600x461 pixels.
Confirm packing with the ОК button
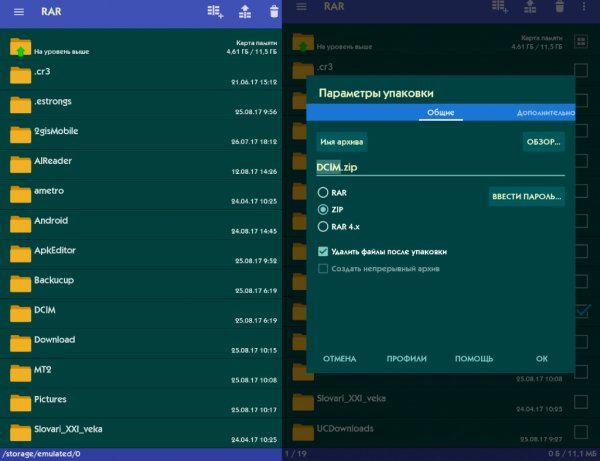click(541, 359)
